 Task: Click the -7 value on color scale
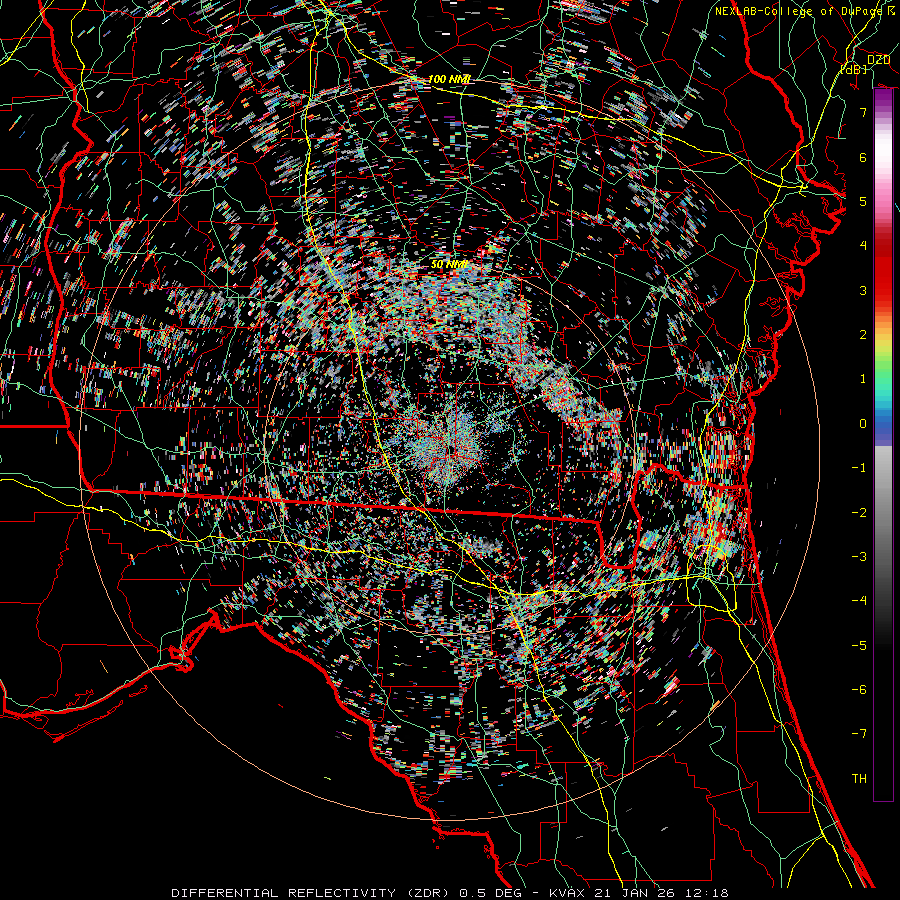point(859,734)
